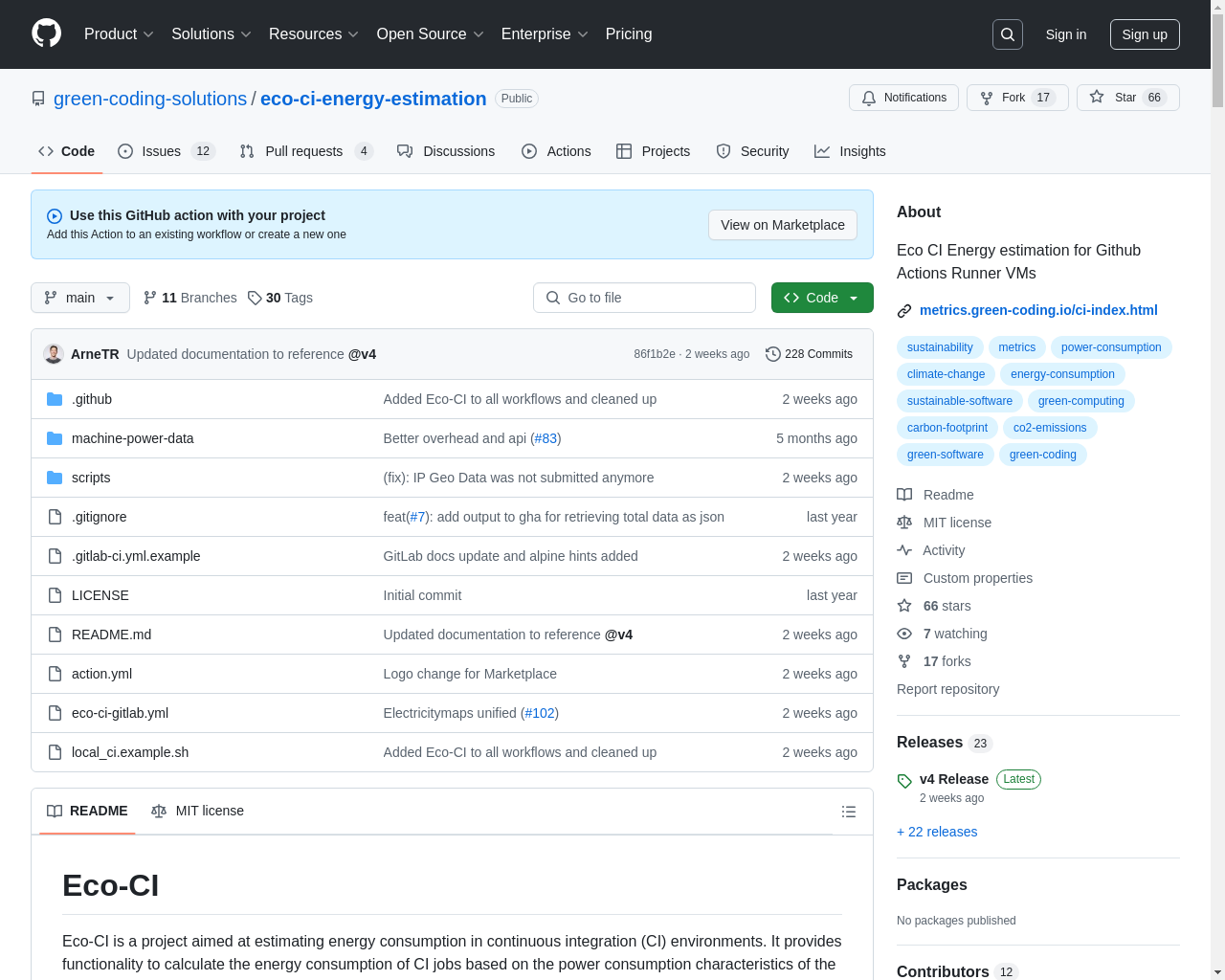Click the 228 Commits link
Image resolution: width=1225 pixels, height=980 pixels.
click(809, 354)
